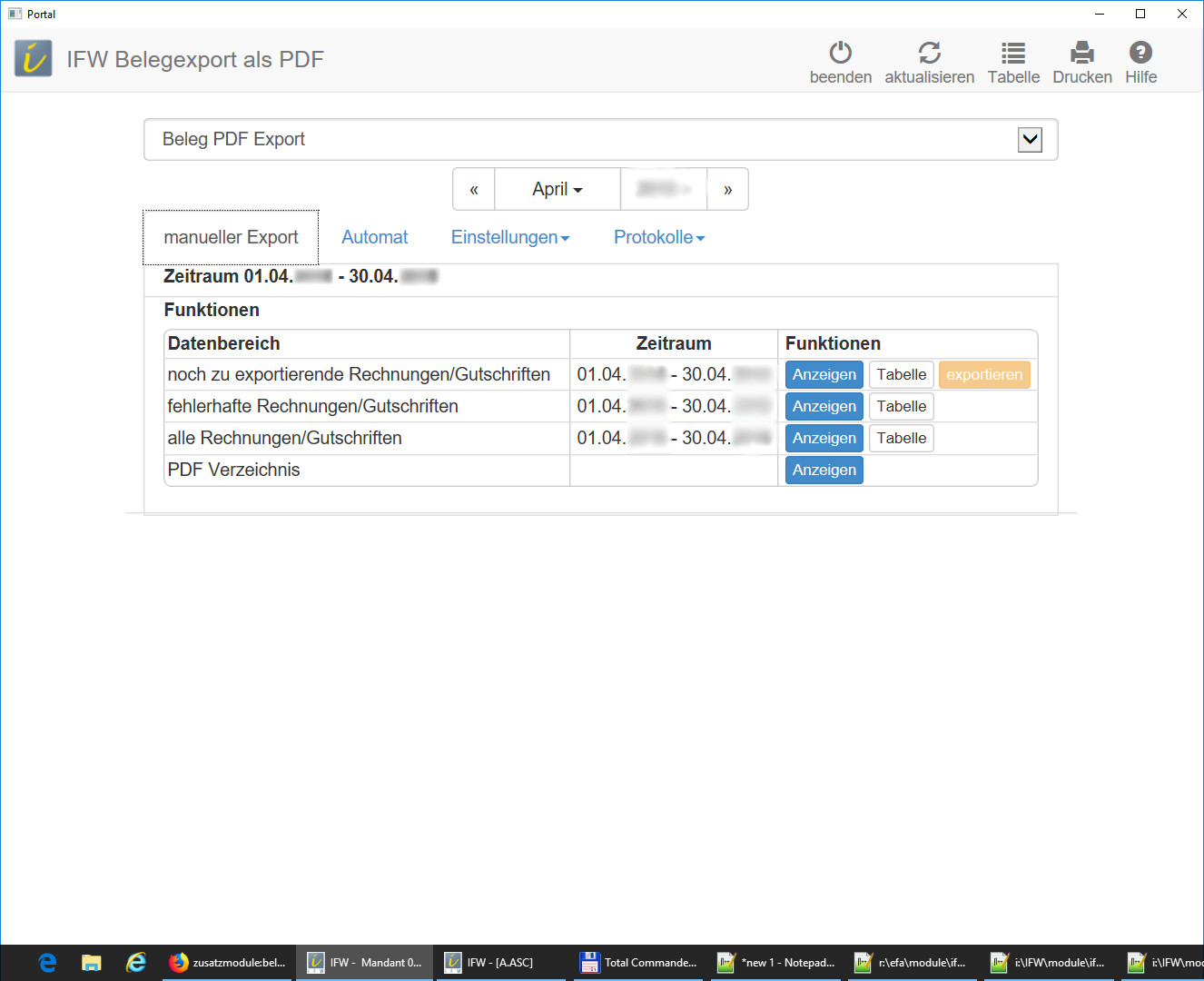Open Firefox zusatzmodule window in taskbar
The width and height of the screenshot is (1204, 981).
228,963
